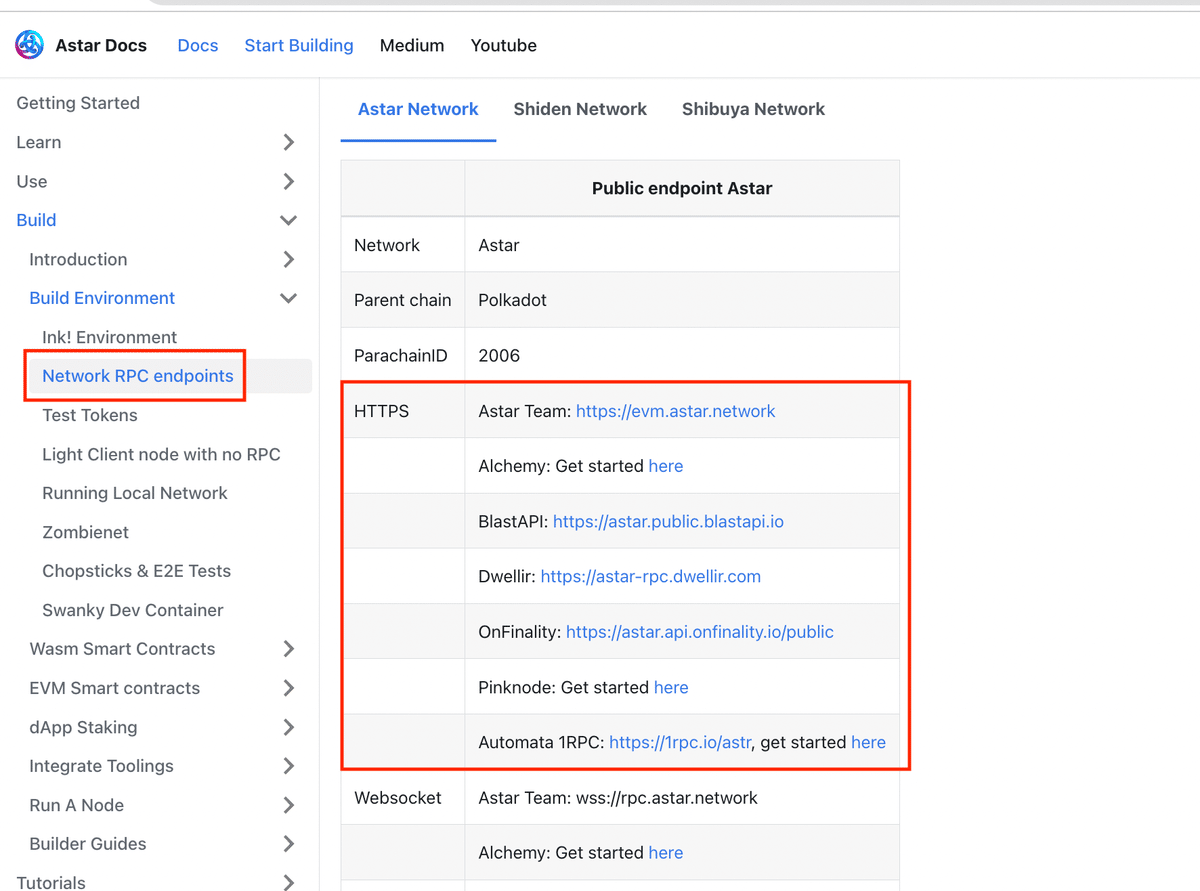Open Build Environment sidebar item
Viewport: 1200px width, 891px height.
click(102, 298)
